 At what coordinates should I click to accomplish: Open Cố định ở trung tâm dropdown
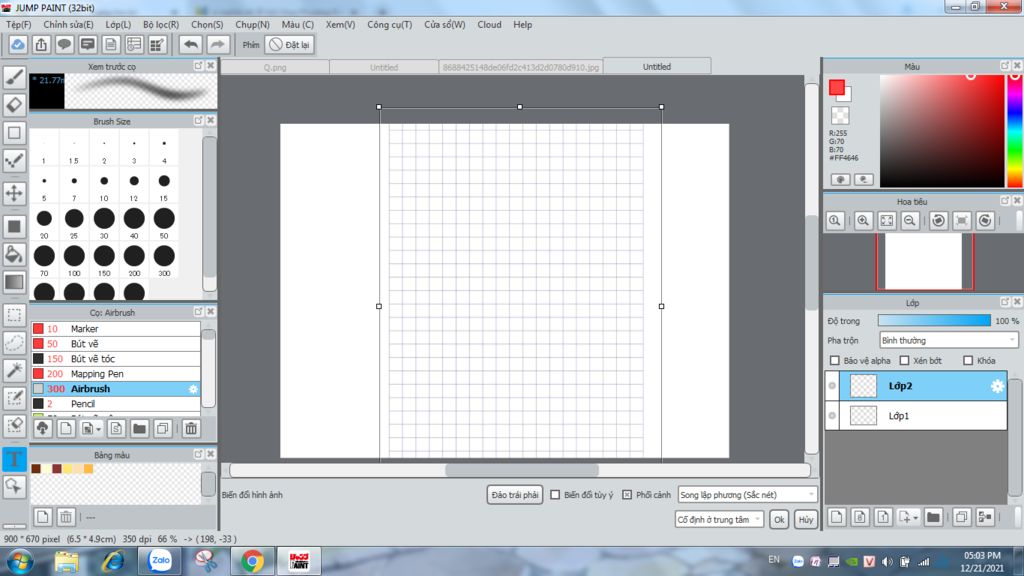tap(718, 520)
